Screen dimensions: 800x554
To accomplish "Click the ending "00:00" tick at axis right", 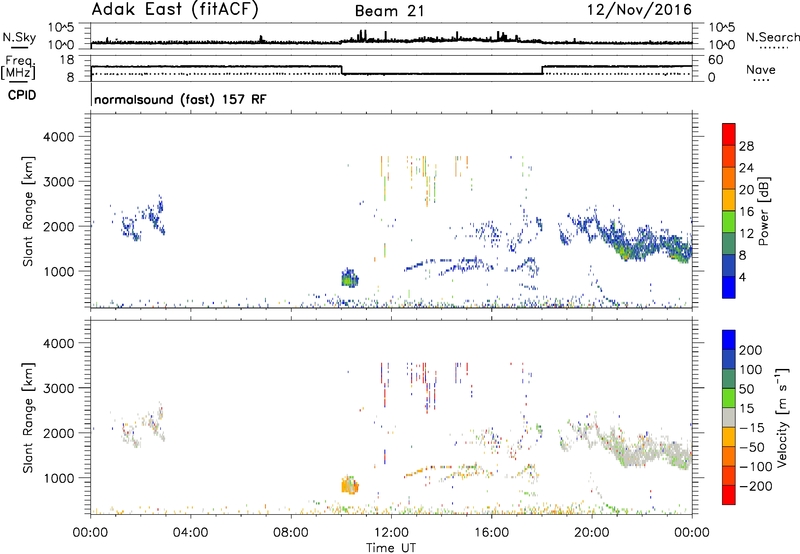I will point(692,533).
